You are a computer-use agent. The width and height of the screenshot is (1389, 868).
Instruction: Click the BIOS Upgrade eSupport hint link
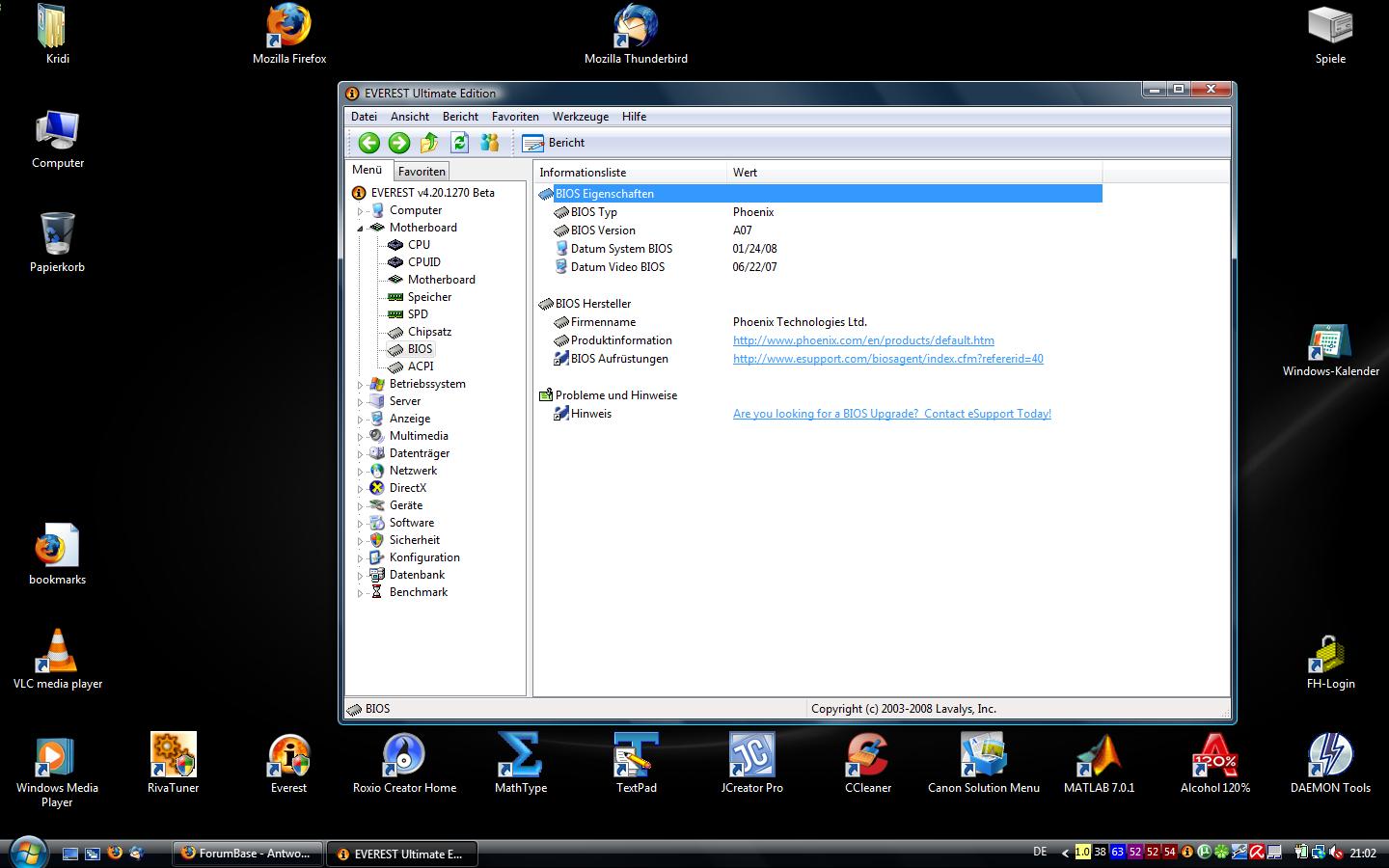click(x=892, y=414)
